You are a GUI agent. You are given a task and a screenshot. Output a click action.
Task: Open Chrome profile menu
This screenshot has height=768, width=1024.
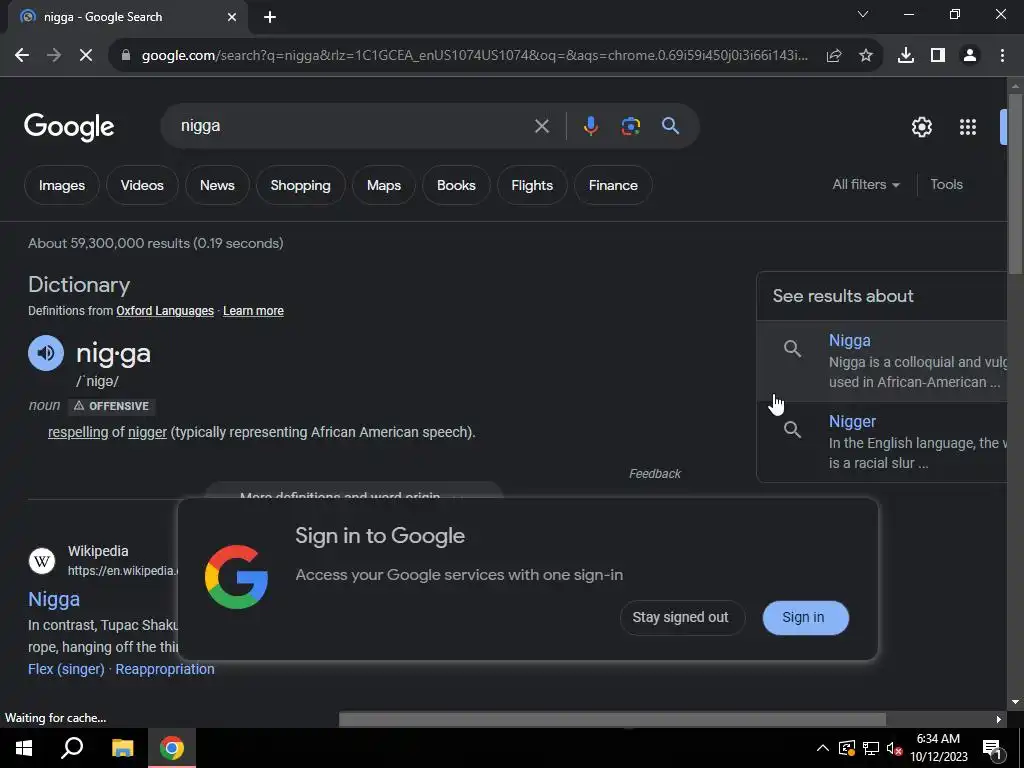click(970, 56)
